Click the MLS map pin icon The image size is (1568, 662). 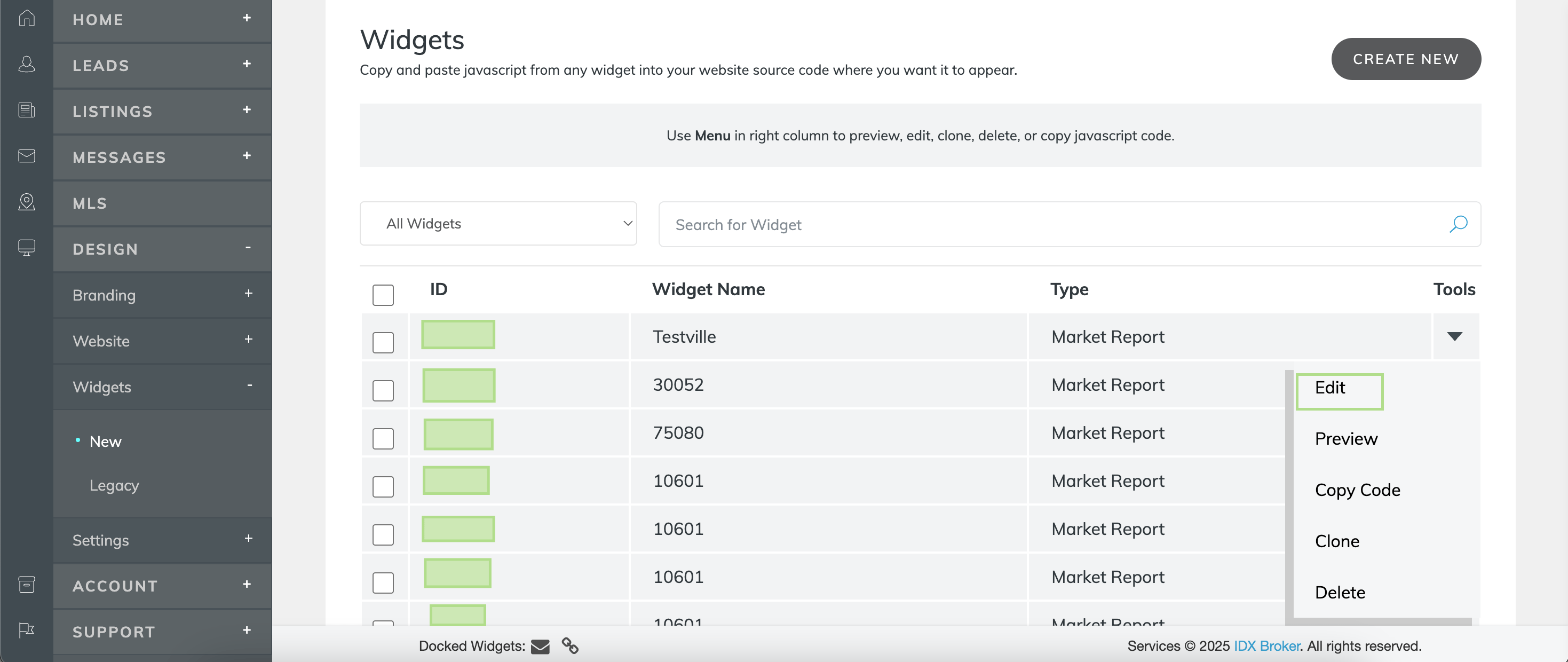point(26,202)
